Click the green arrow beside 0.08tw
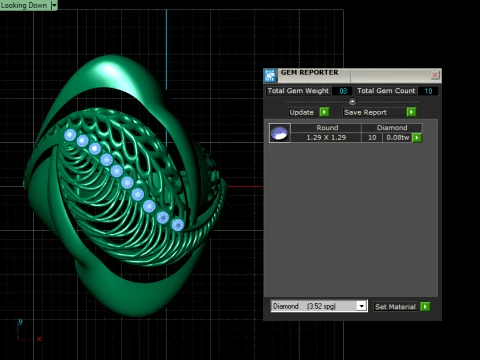The height and width of the screenshot is (360, 480). 417,137
